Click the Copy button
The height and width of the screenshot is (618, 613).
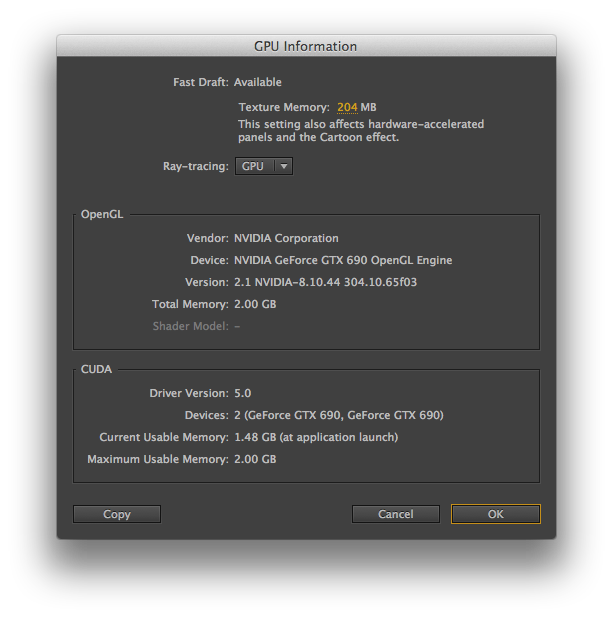(x=117, y=514)
